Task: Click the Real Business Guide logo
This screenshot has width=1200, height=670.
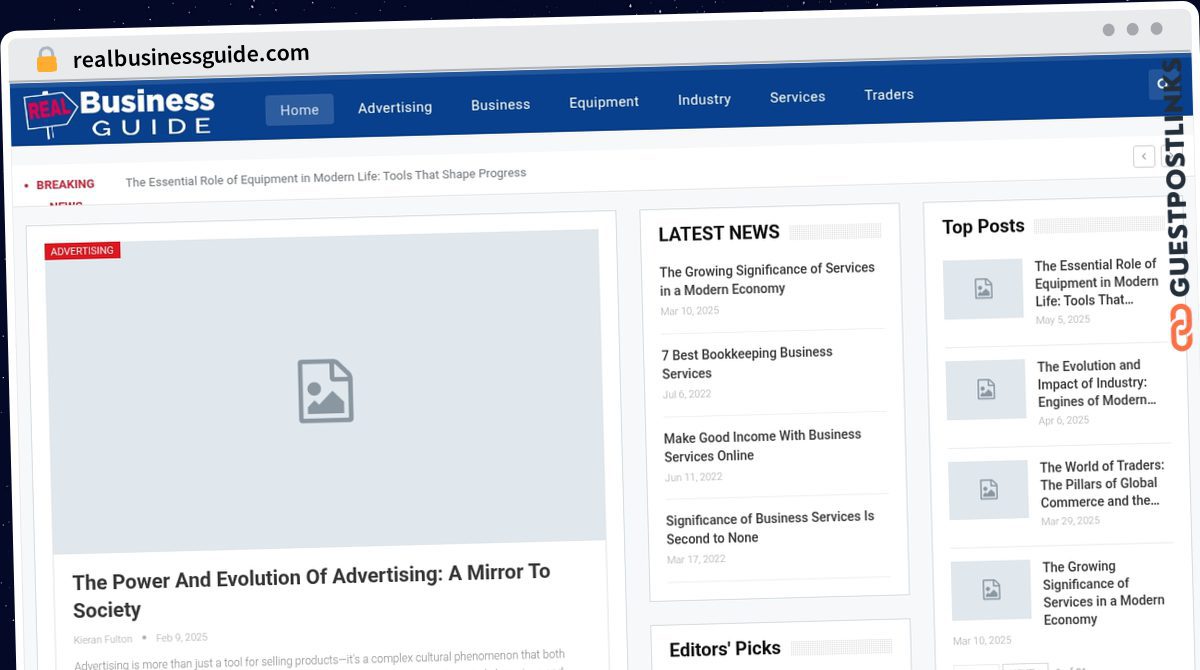Action: coord(120,112)
